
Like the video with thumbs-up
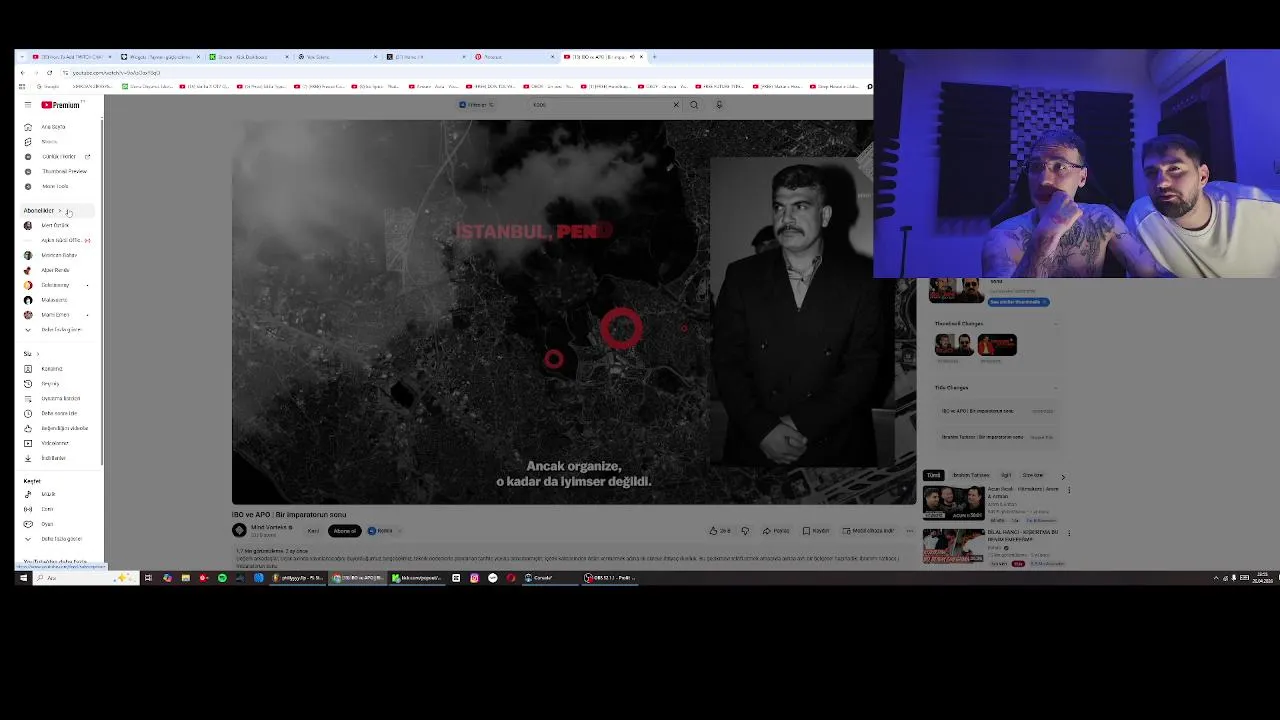(719, 531)
